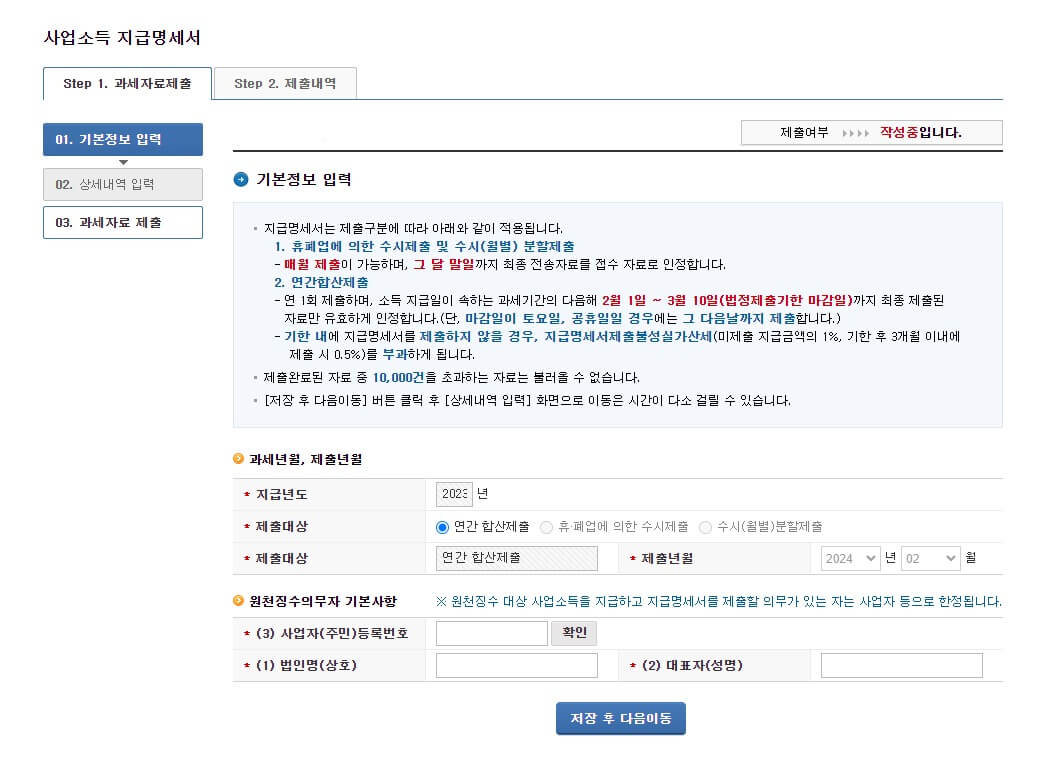Click the blue arrow icon beside 기본정보 입력 heading
The height and width of the screenshot is (763, 1059).
[x=239, y=179]
